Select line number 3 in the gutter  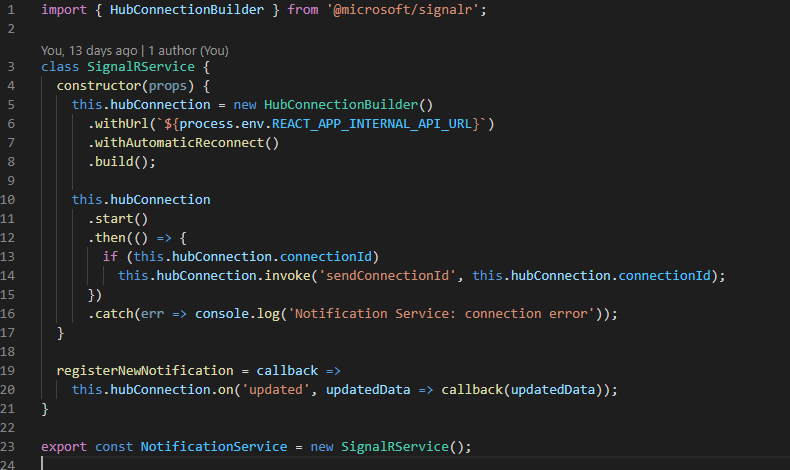pos(11,66)
